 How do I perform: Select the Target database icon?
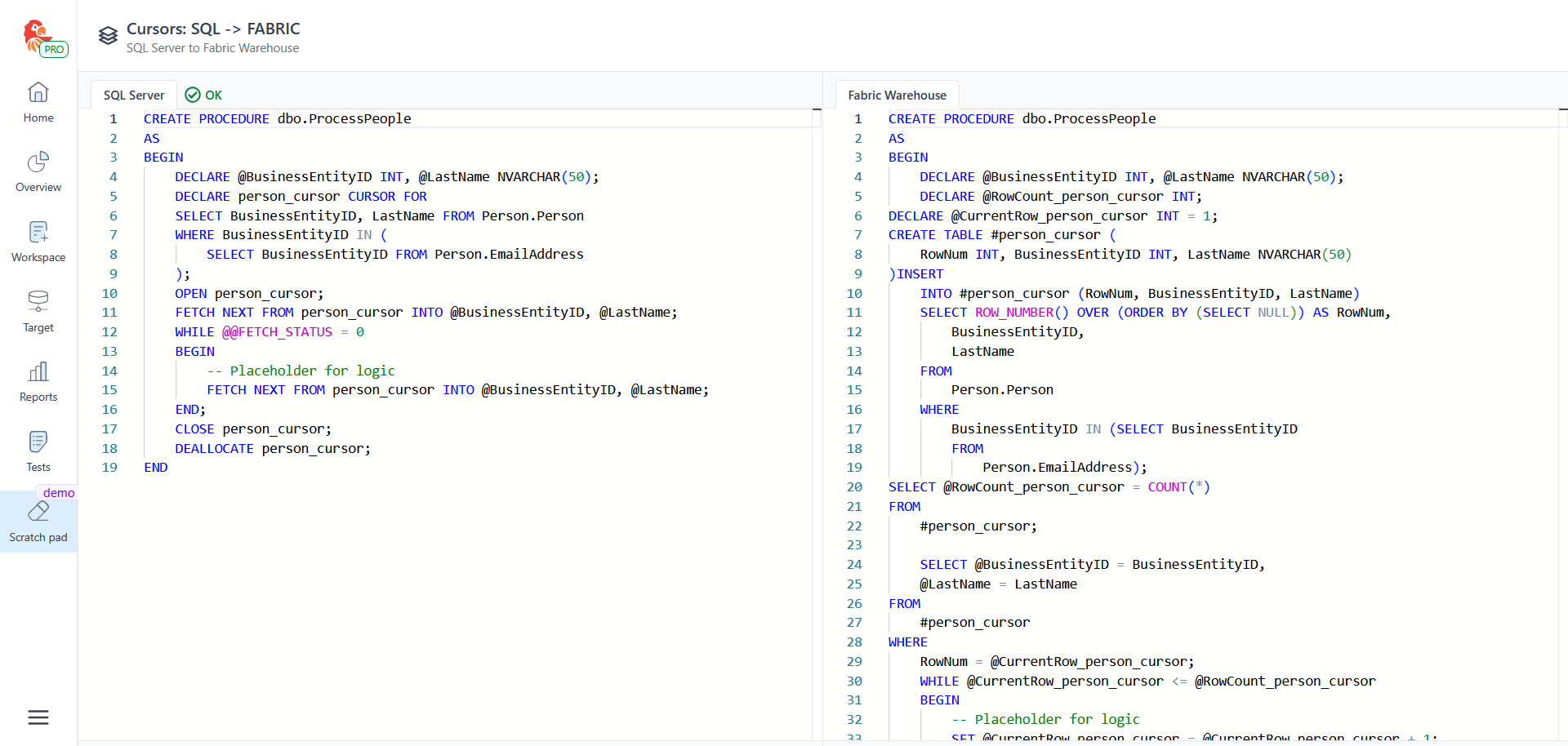pyautogui.click(x=38, y=302)
